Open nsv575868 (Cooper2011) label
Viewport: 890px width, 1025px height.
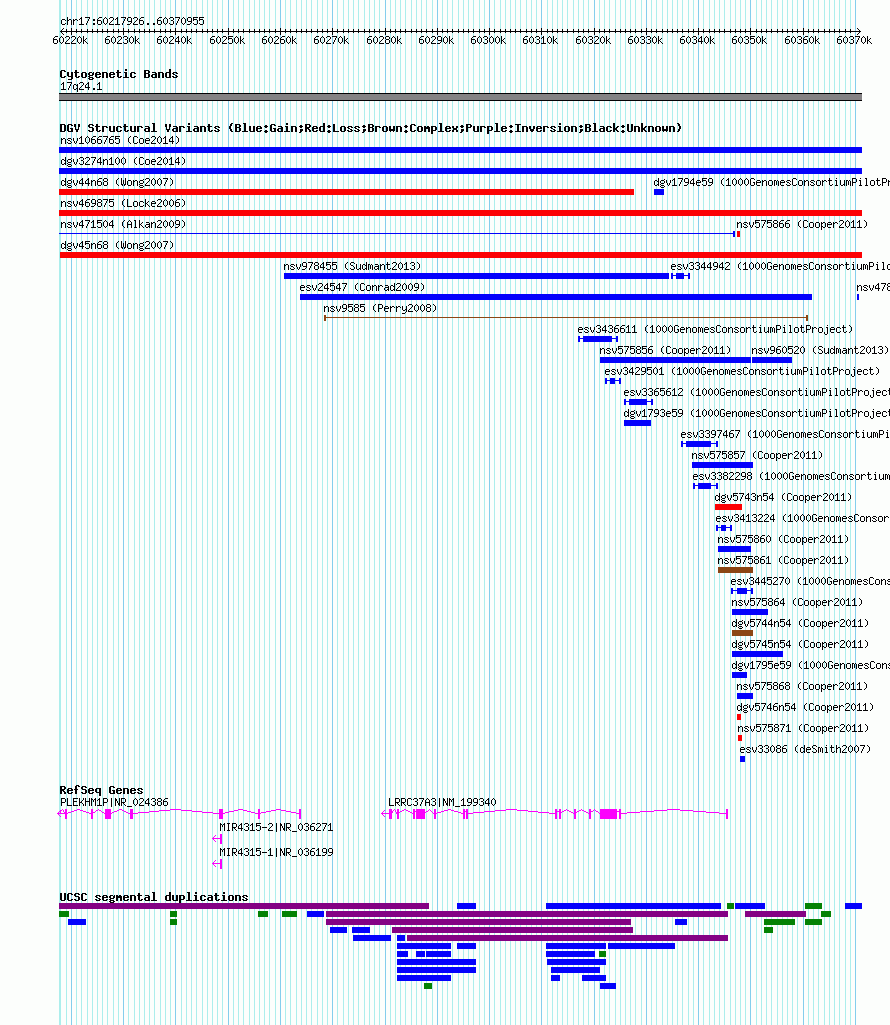[802, 686]
